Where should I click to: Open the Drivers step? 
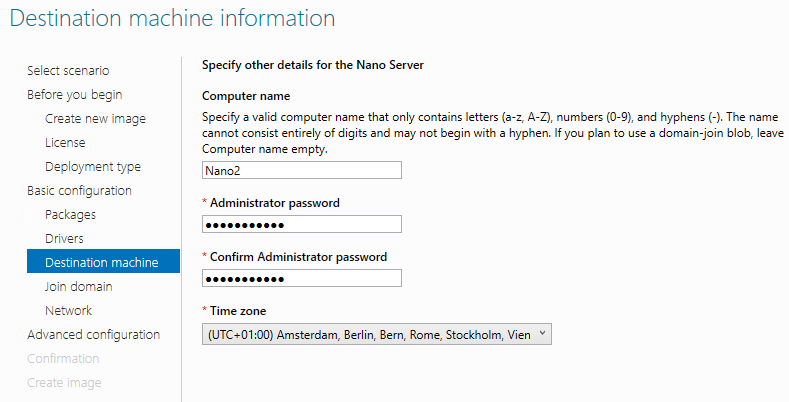pos(64,238)
